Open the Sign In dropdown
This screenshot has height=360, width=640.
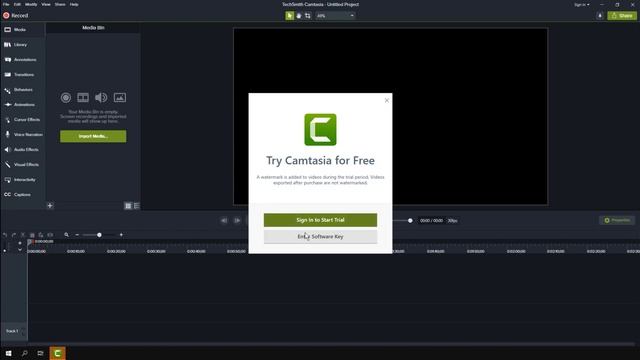(x=582, y=4)
